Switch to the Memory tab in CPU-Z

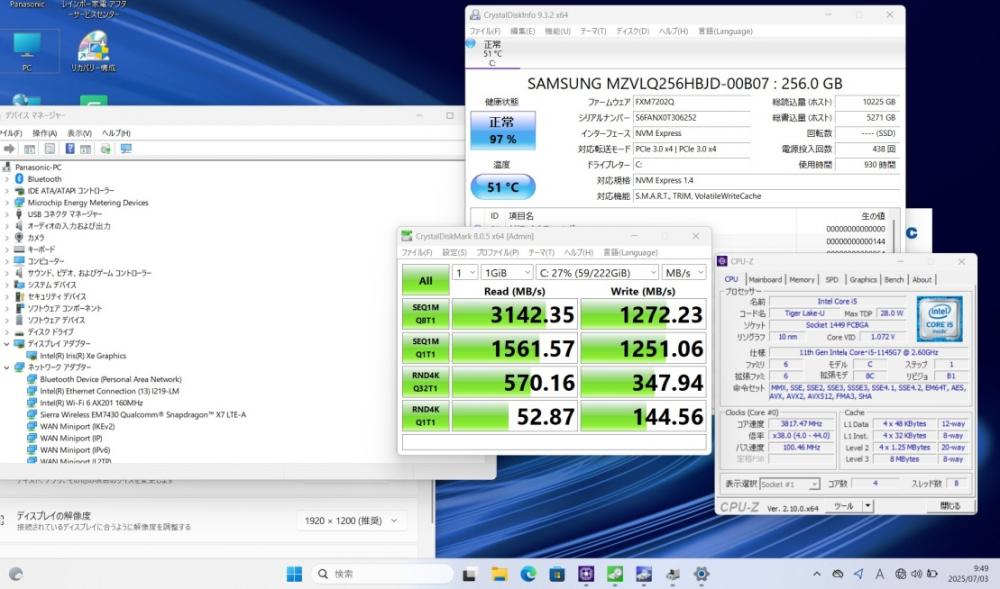(x=802, y=279)
